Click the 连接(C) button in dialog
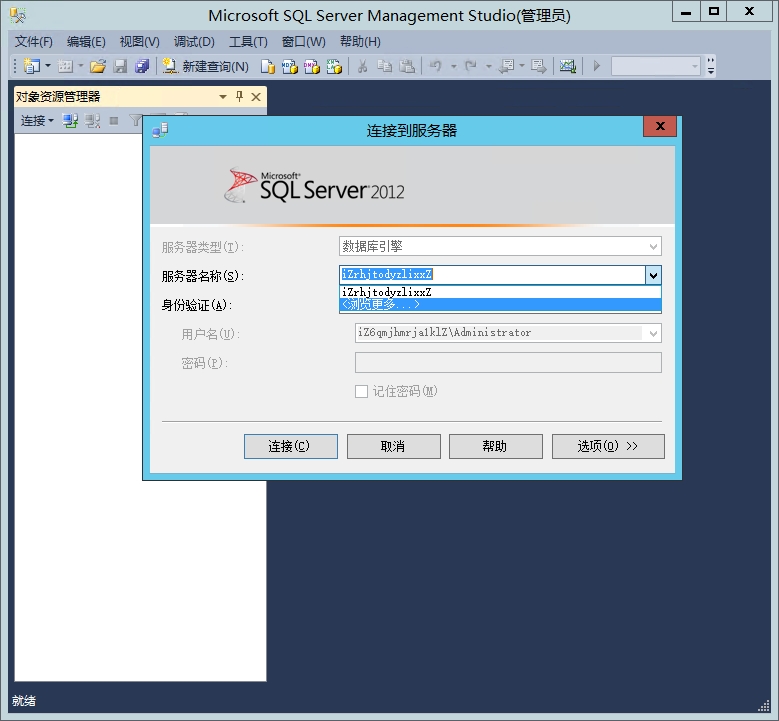Screen dimensions: 779x721 [x=289, y=446]
